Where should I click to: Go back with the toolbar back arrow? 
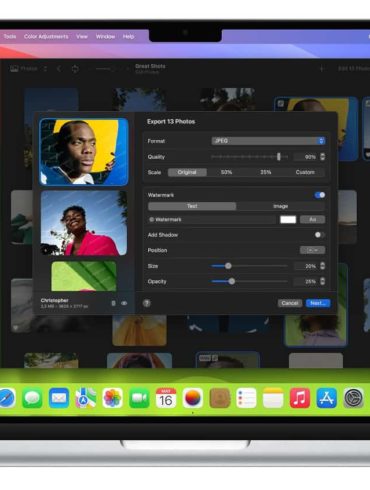[59, 69]
